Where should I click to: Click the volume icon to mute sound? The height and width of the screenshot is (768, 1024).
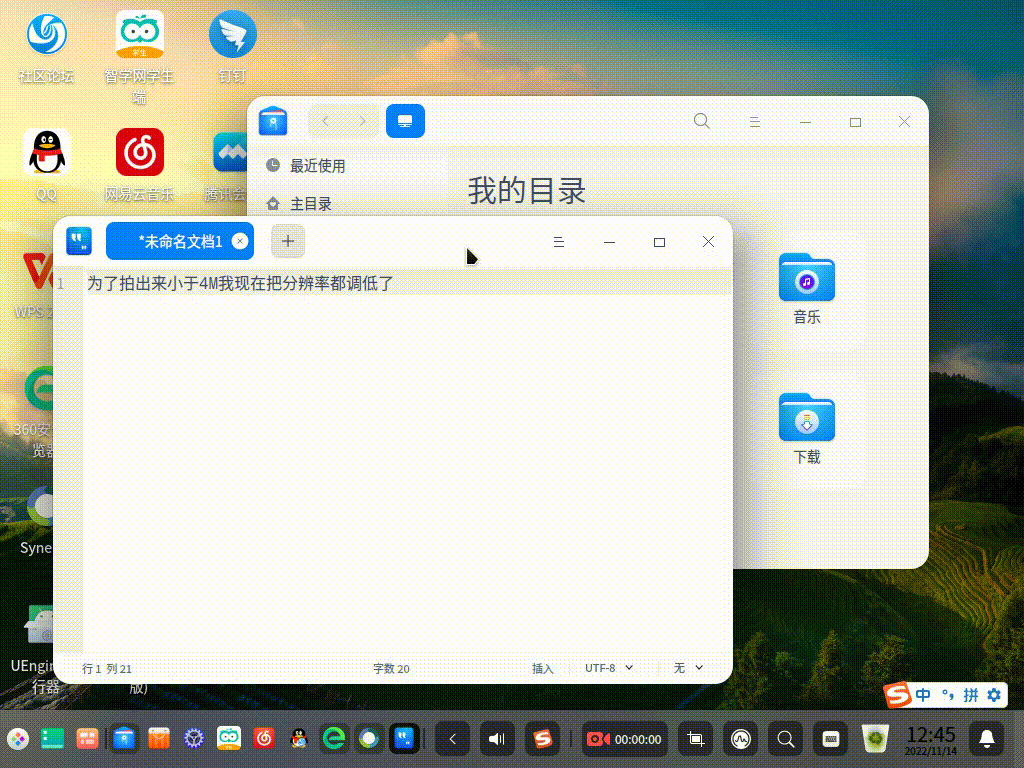(497, 739)
